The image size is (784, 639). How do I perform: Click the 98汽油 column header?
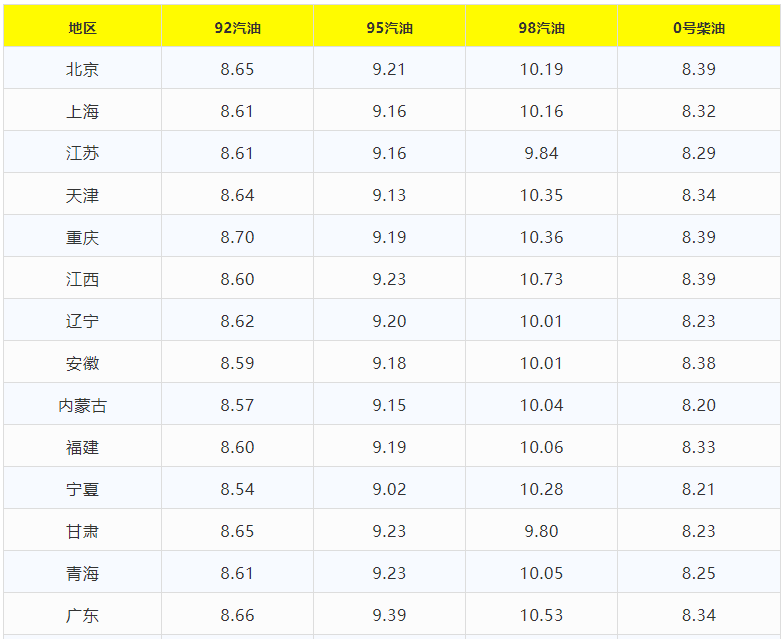pyautogui.click(x=541, y=28)
